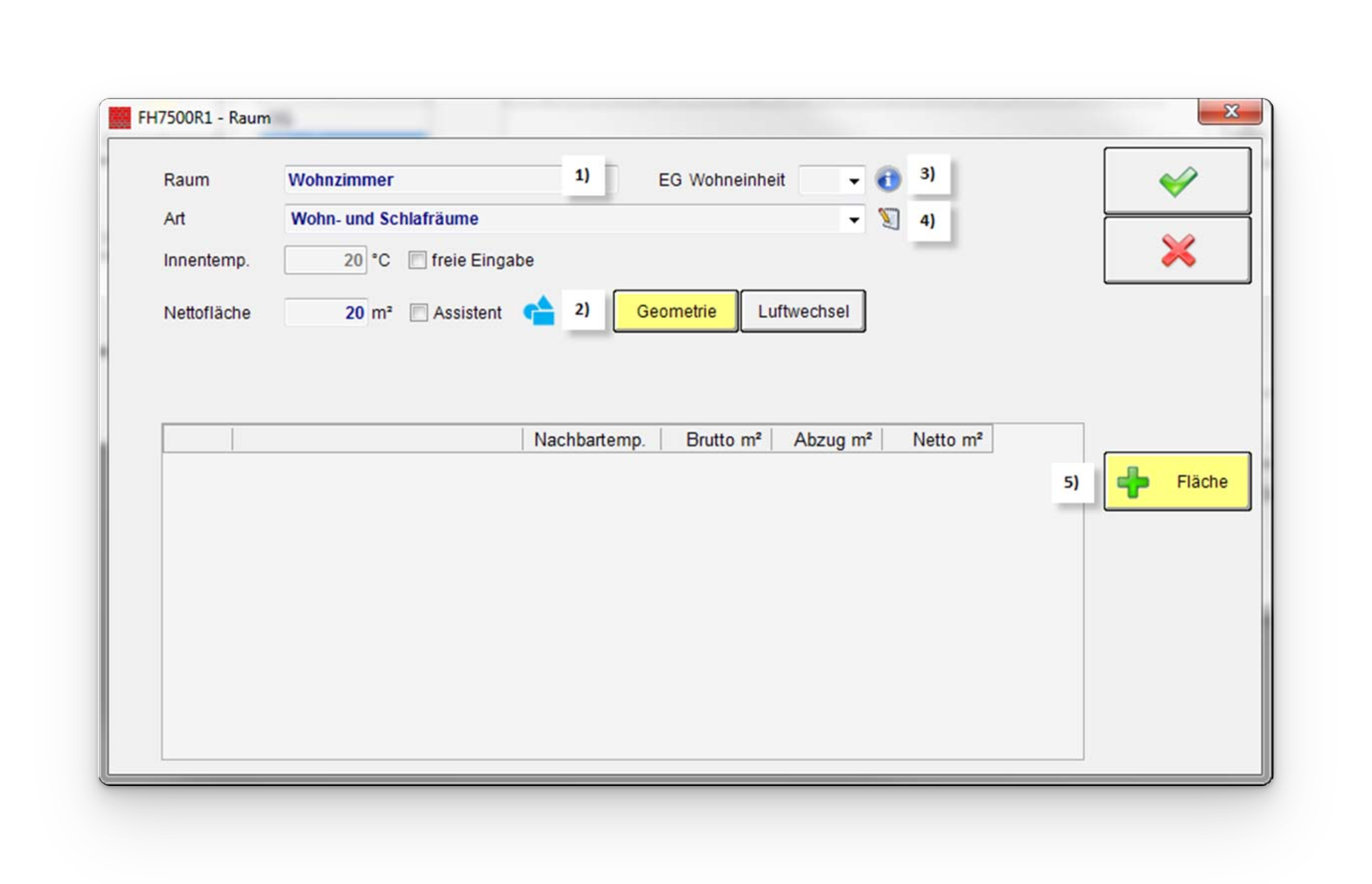Enable the freie Eingabe checkbox
Screen dimensions: 1372x884
(417, 260)
